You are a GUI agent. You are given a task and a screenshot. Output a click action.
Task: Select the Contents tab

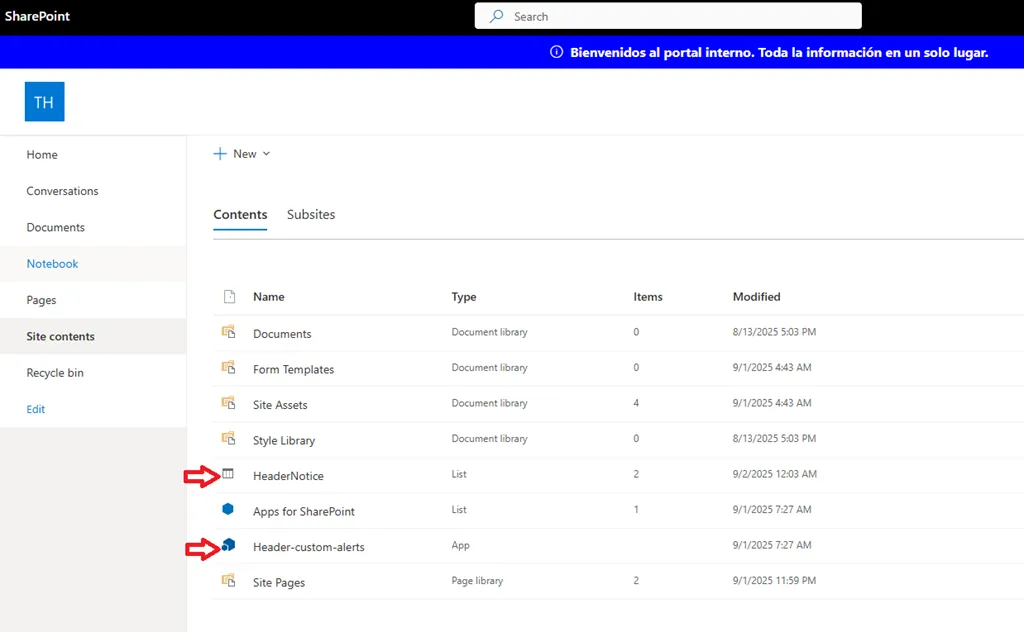click(x=240, y=214)
